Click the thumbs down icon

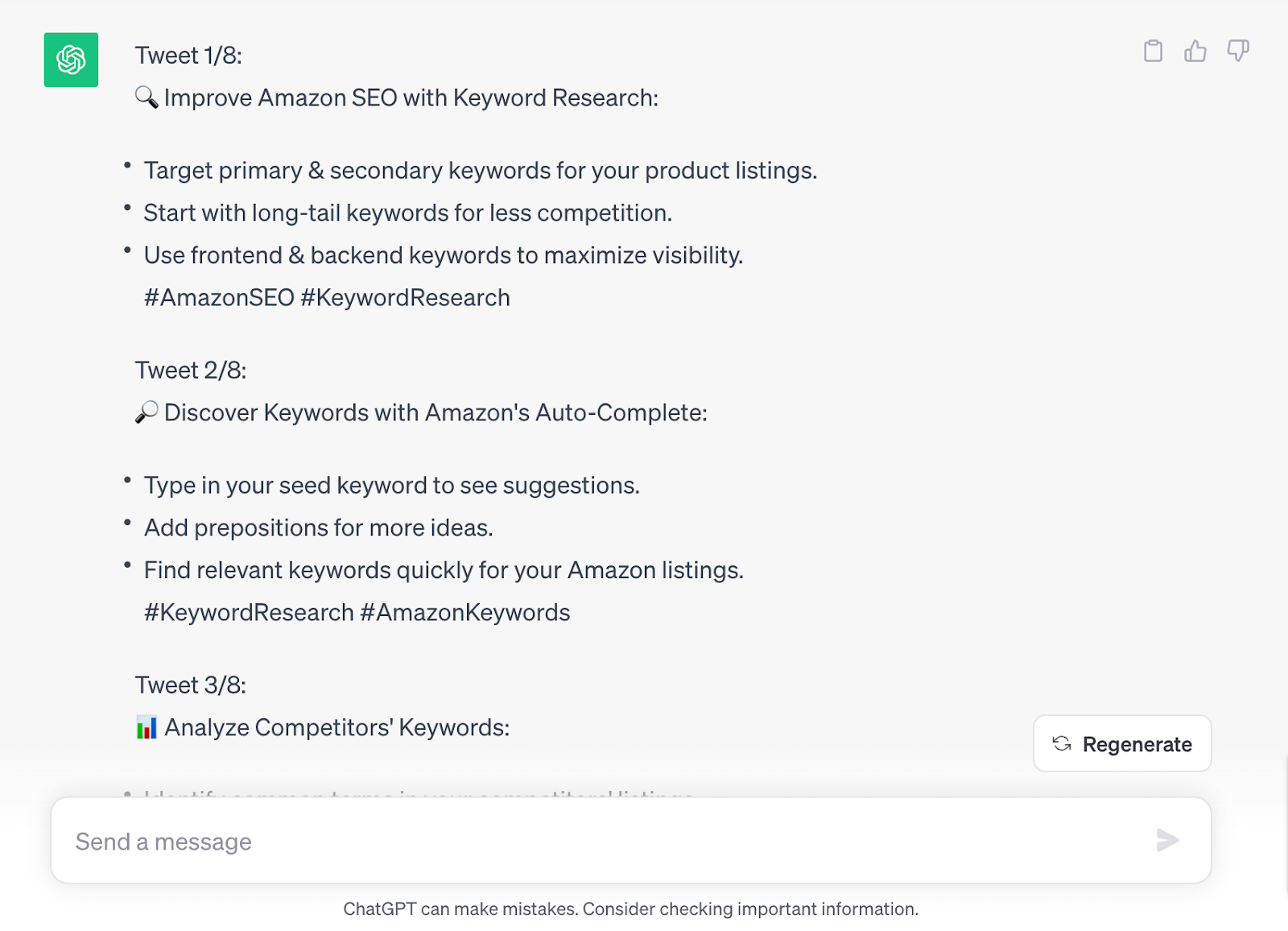(x=1238, y=52)
